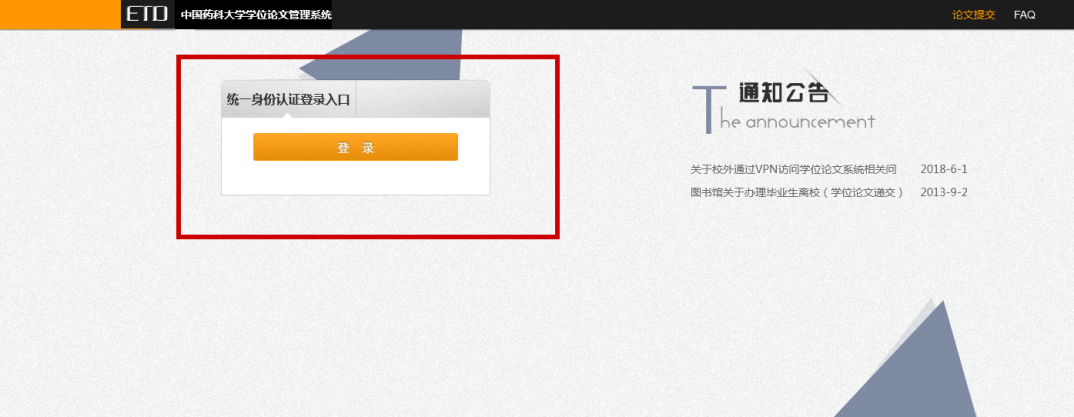Open the 图书馆关于办理毕业生离校 announcement link
Image resolution: width=1074 pixels, height=417 pixels.
796,192
